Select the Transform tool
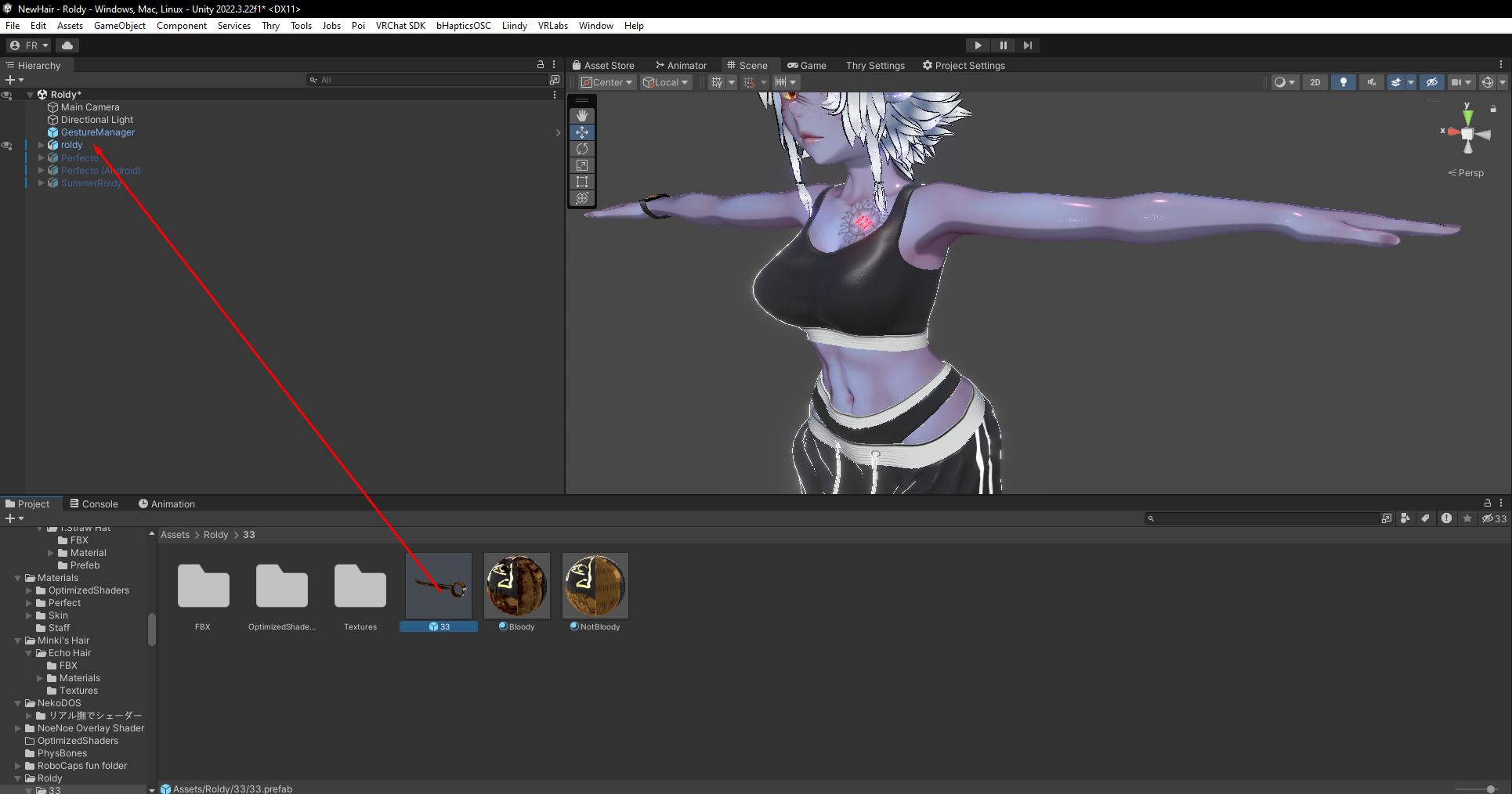Viewport: 1512px width, 794px height. [x=582, y=198]
